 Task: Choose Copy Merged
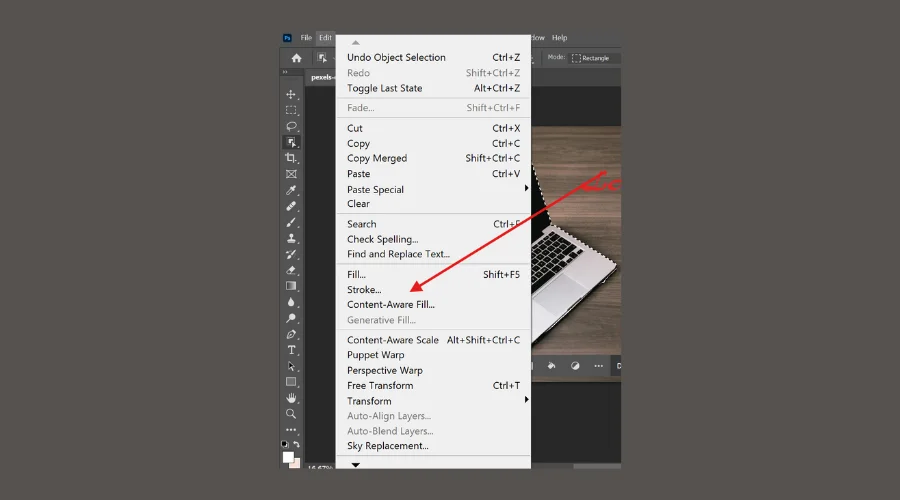[433, 158]
